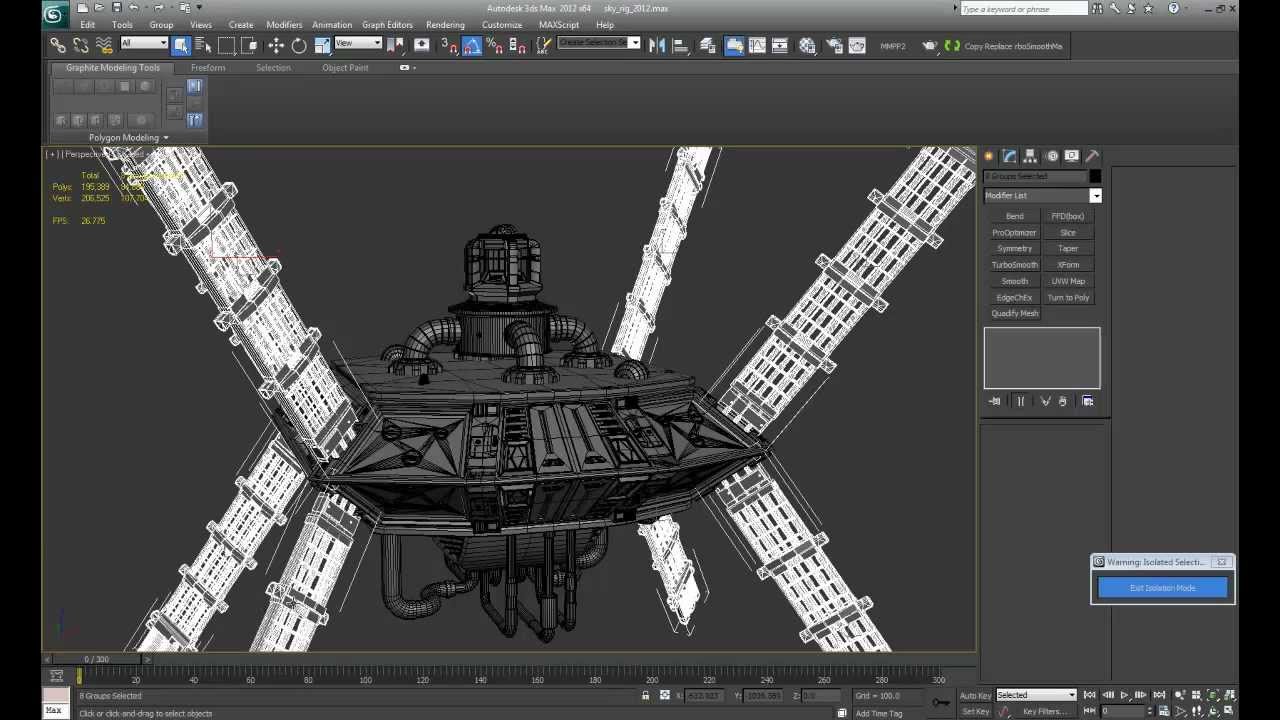The image size is (1280, 720).
Task: Click Exit Isolation Mode button
Action: (1162, 588)
